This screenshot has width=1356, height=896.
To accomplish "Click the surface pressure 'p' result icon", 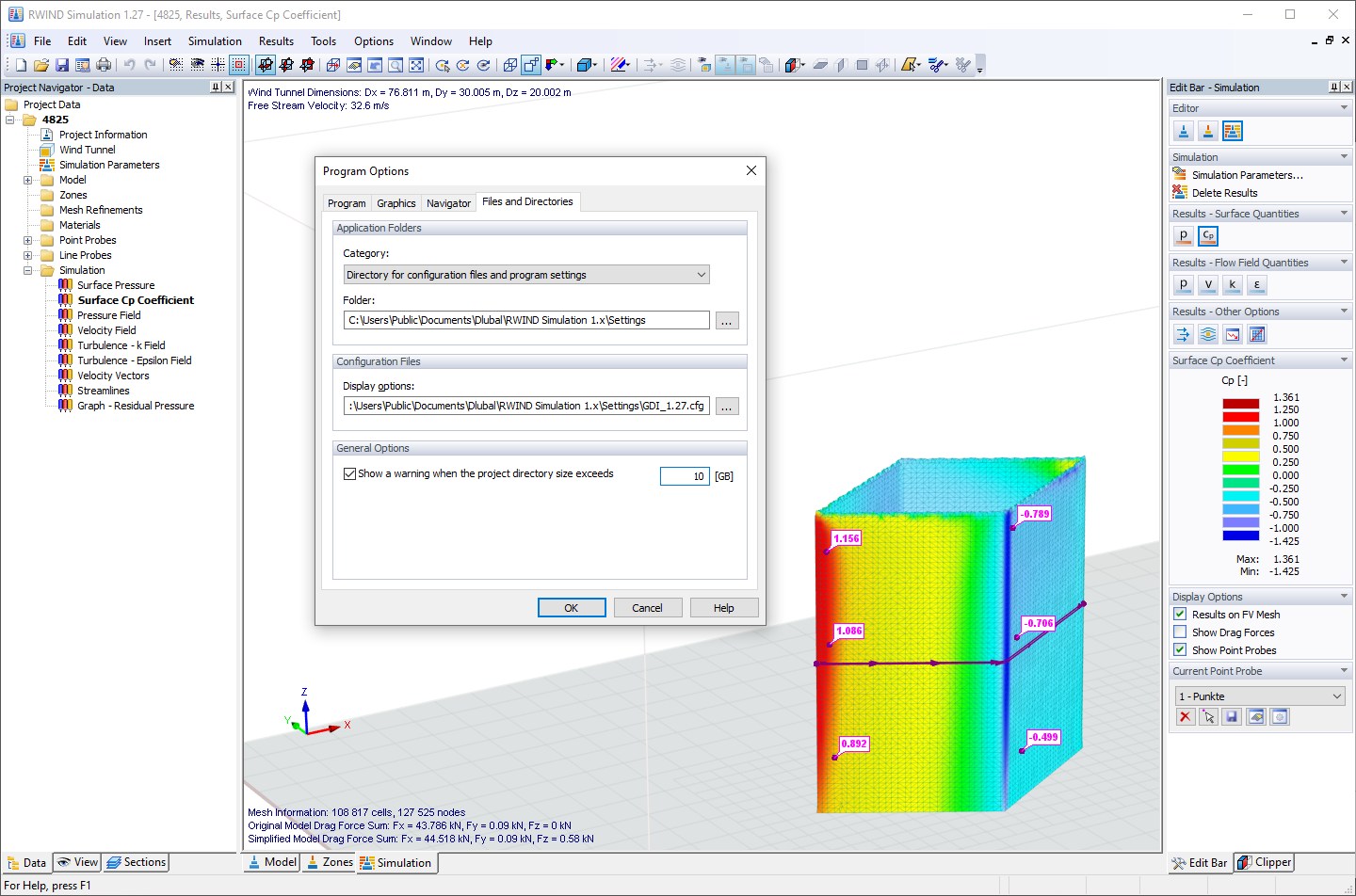I will pyautogui.click(x=1184, y=235).
